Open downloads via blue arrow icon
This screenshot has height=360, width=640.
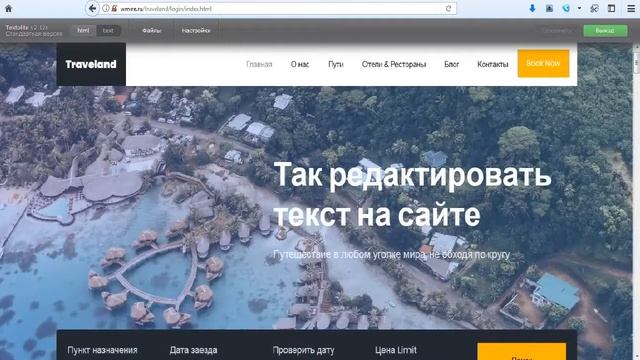click(x=532, y=8)
